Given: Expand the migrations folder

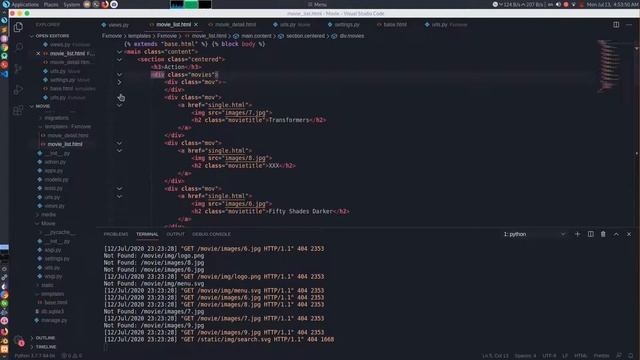Looking at the screenshot, I should coord(56,118).
